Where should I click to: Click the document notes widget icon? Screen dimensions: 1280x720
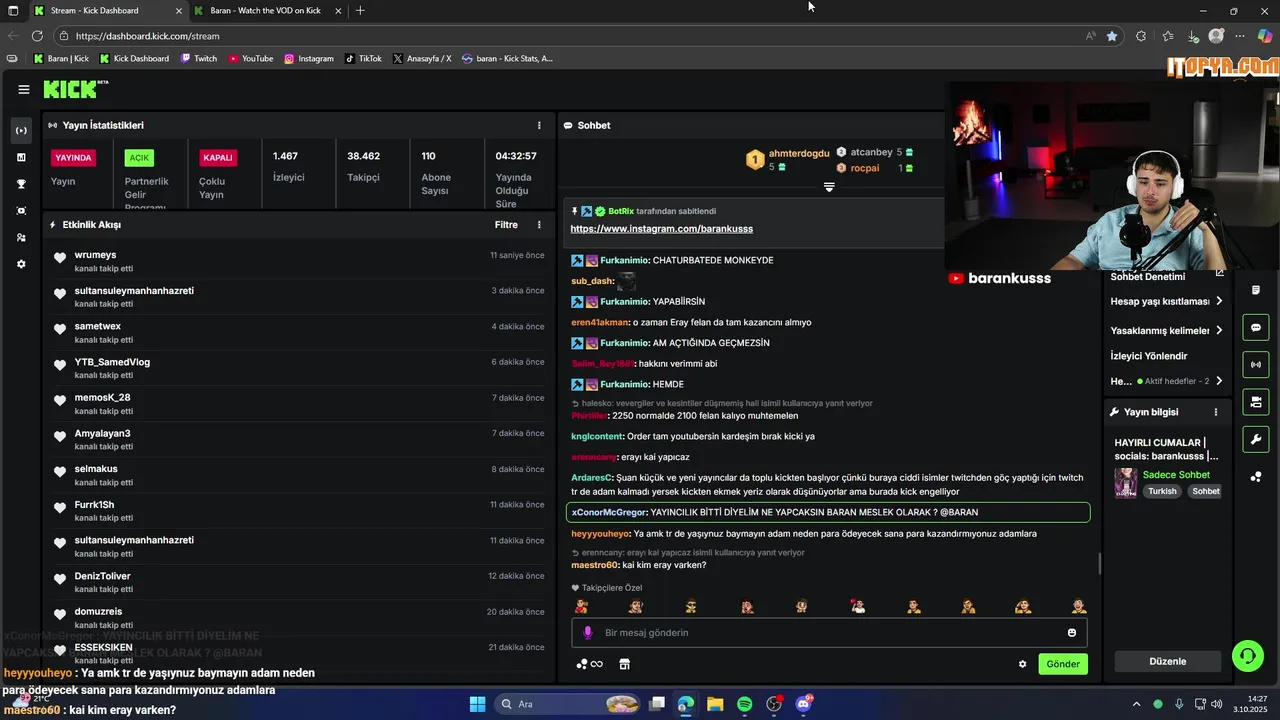pyautogui.click(x=1256, y=290)
